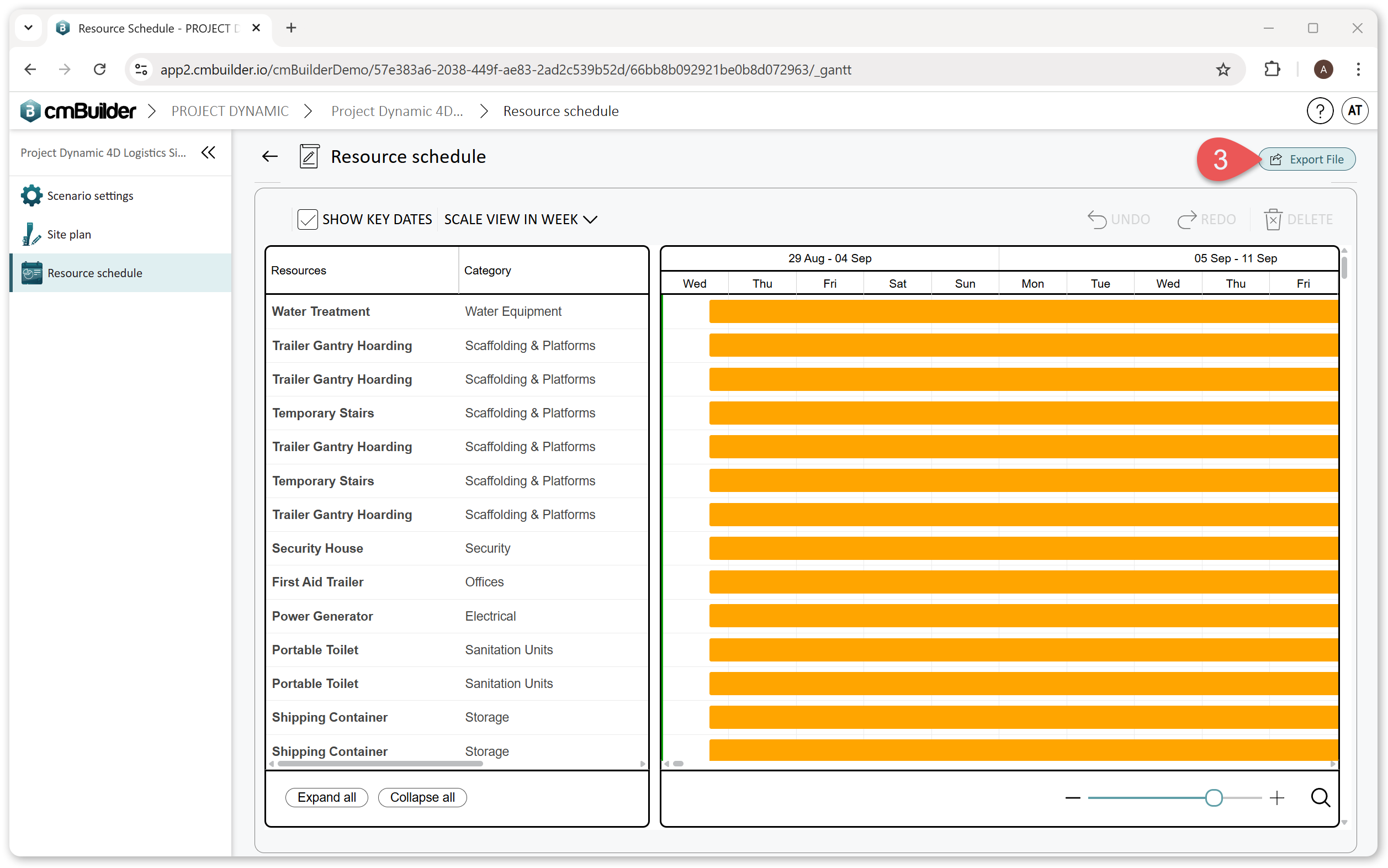The image size is (1388, 868).
Task: Click the magnifier search icon in Gantt
Action: point(1320,797)
